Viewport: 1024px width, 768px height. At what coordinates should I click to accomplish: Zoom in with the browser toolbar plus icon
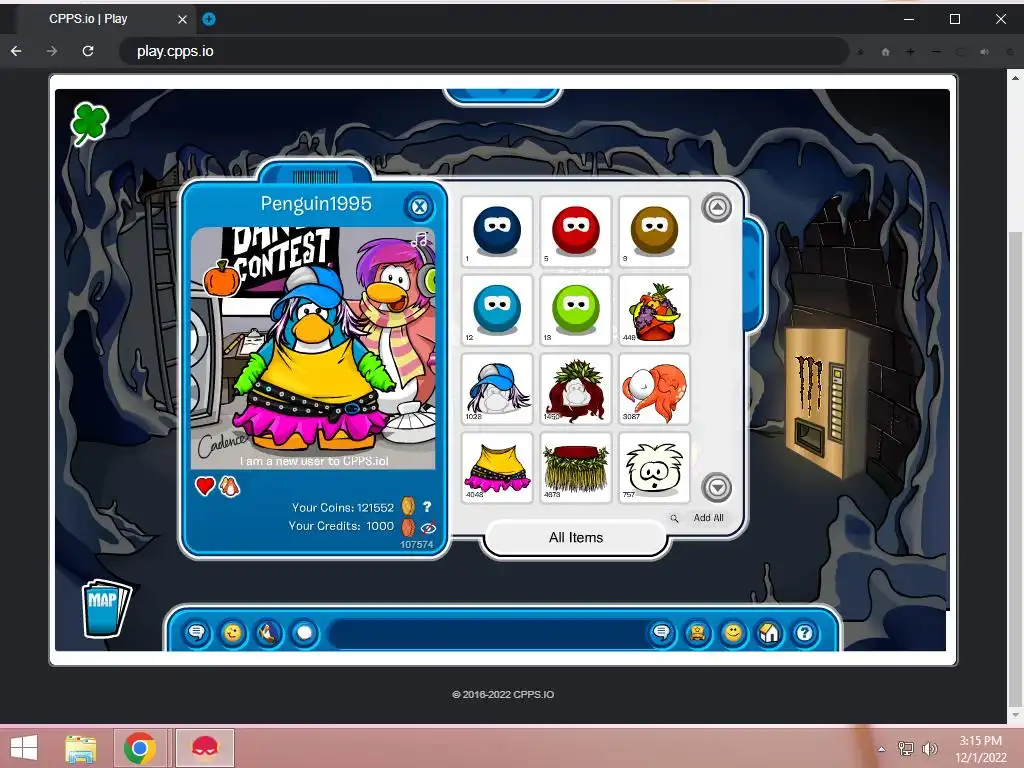tap(910, 52)
